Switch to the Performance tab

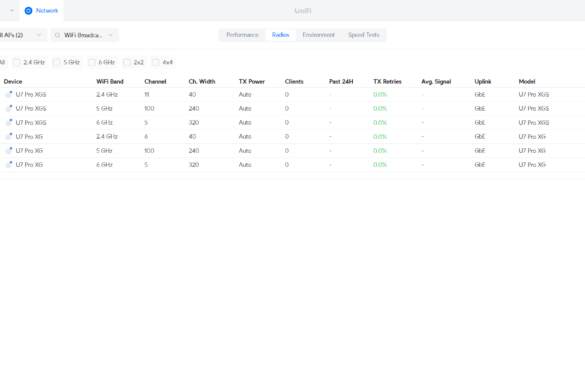[243, 35]
